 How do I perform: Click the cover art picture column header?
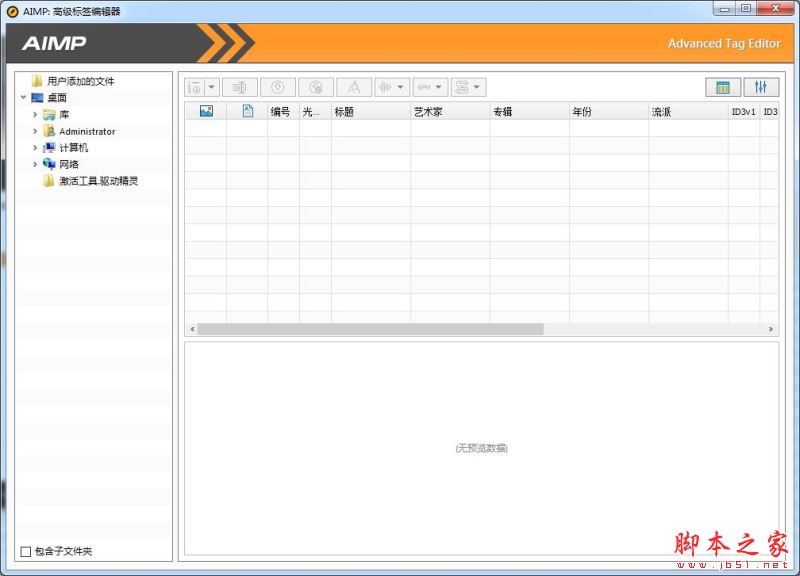point(206,111)
